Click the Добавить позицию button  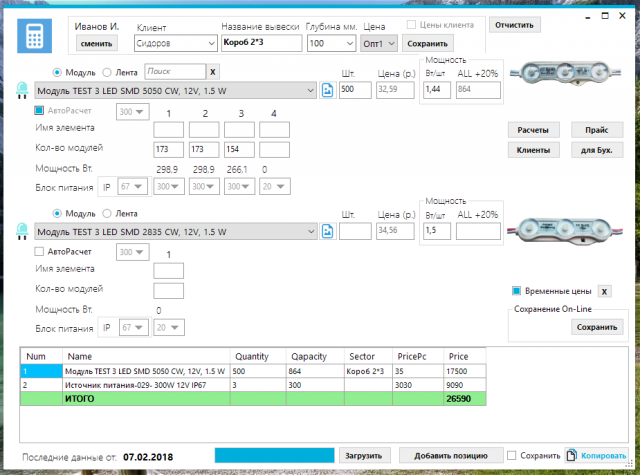pos(451,455)
